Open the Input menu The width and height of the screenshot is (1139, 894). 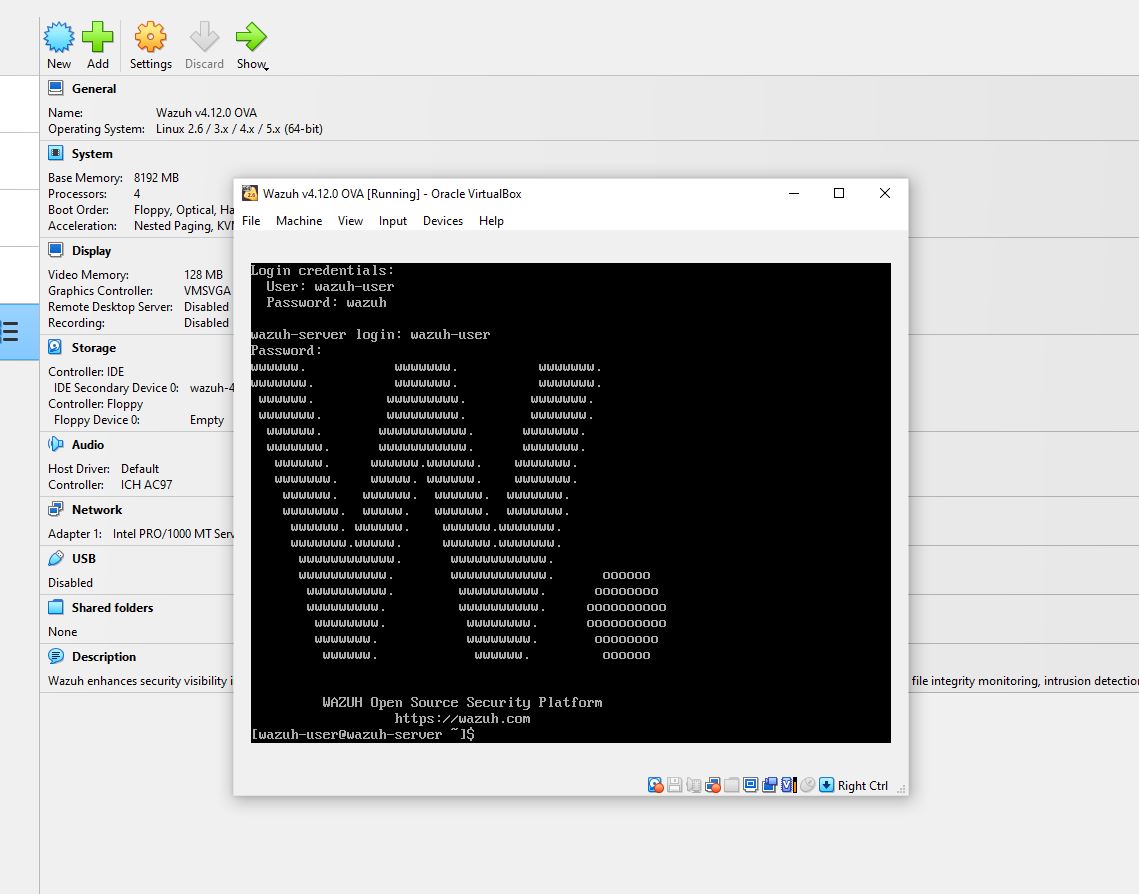pos(393,221)
